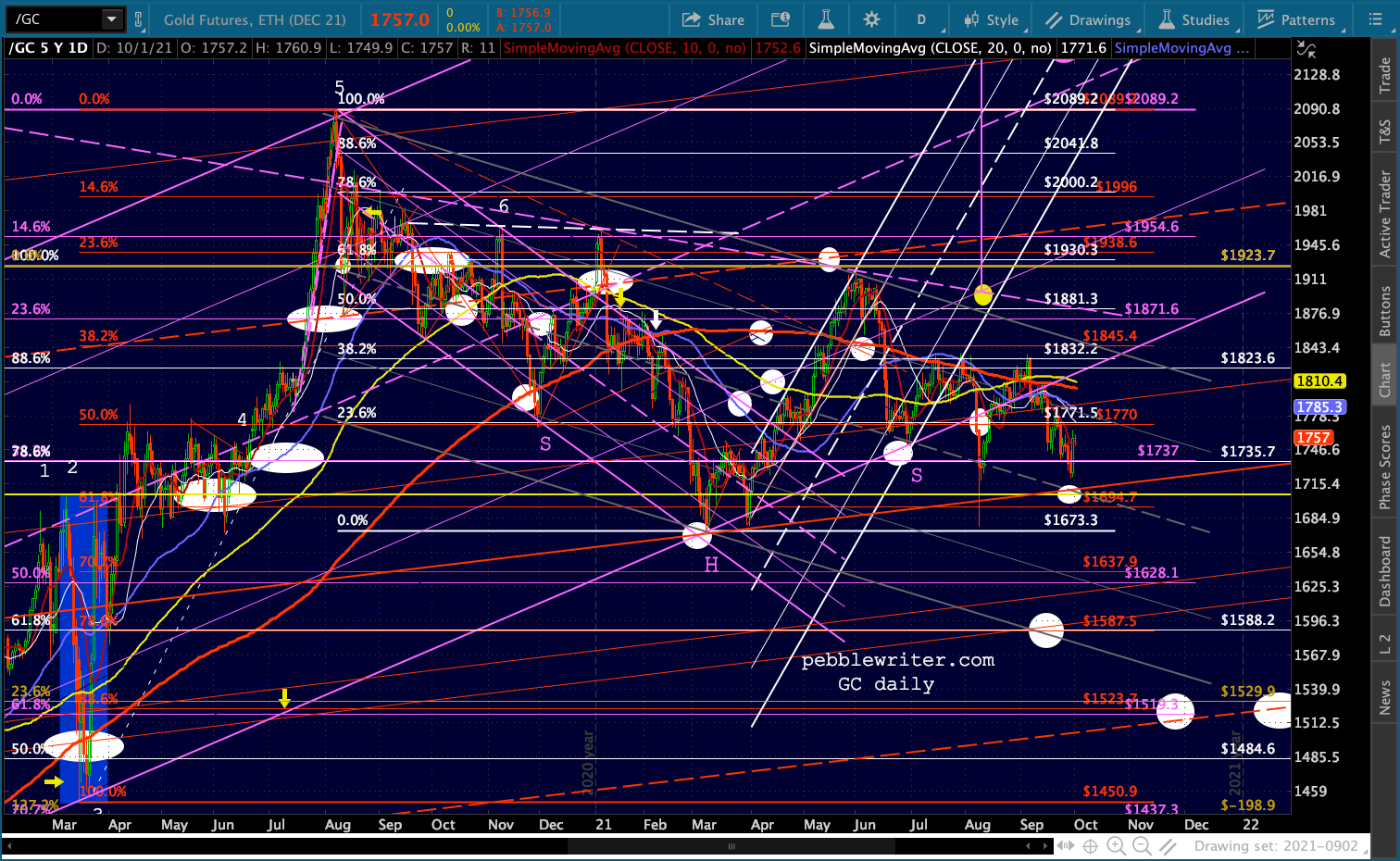1400x861 pixels.
Task: Click the symbol link clip icon beside /GC
Action: tap(139, 19)
